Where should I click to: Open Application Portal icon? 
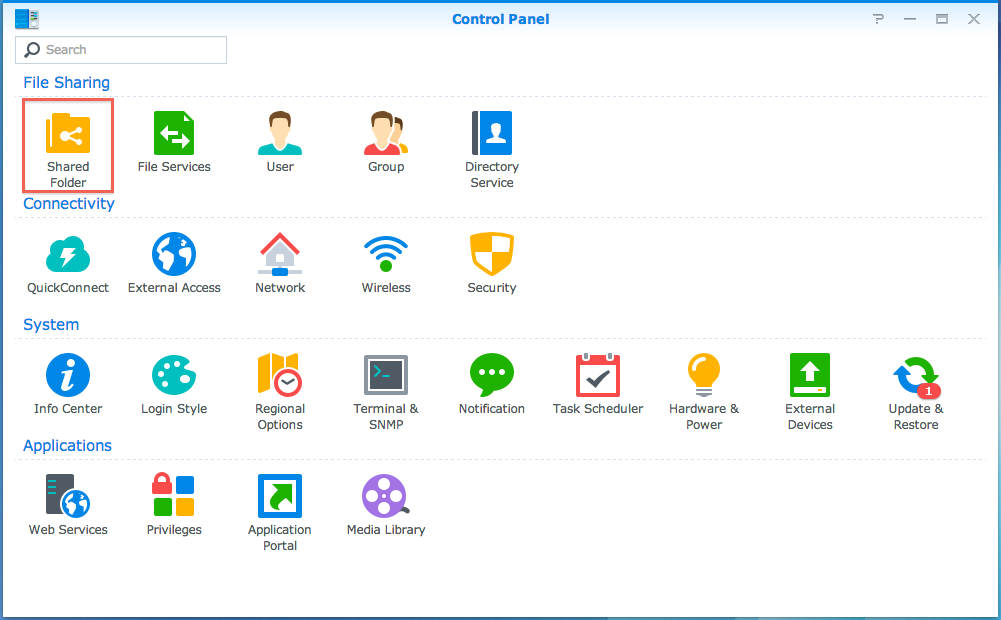280,497
